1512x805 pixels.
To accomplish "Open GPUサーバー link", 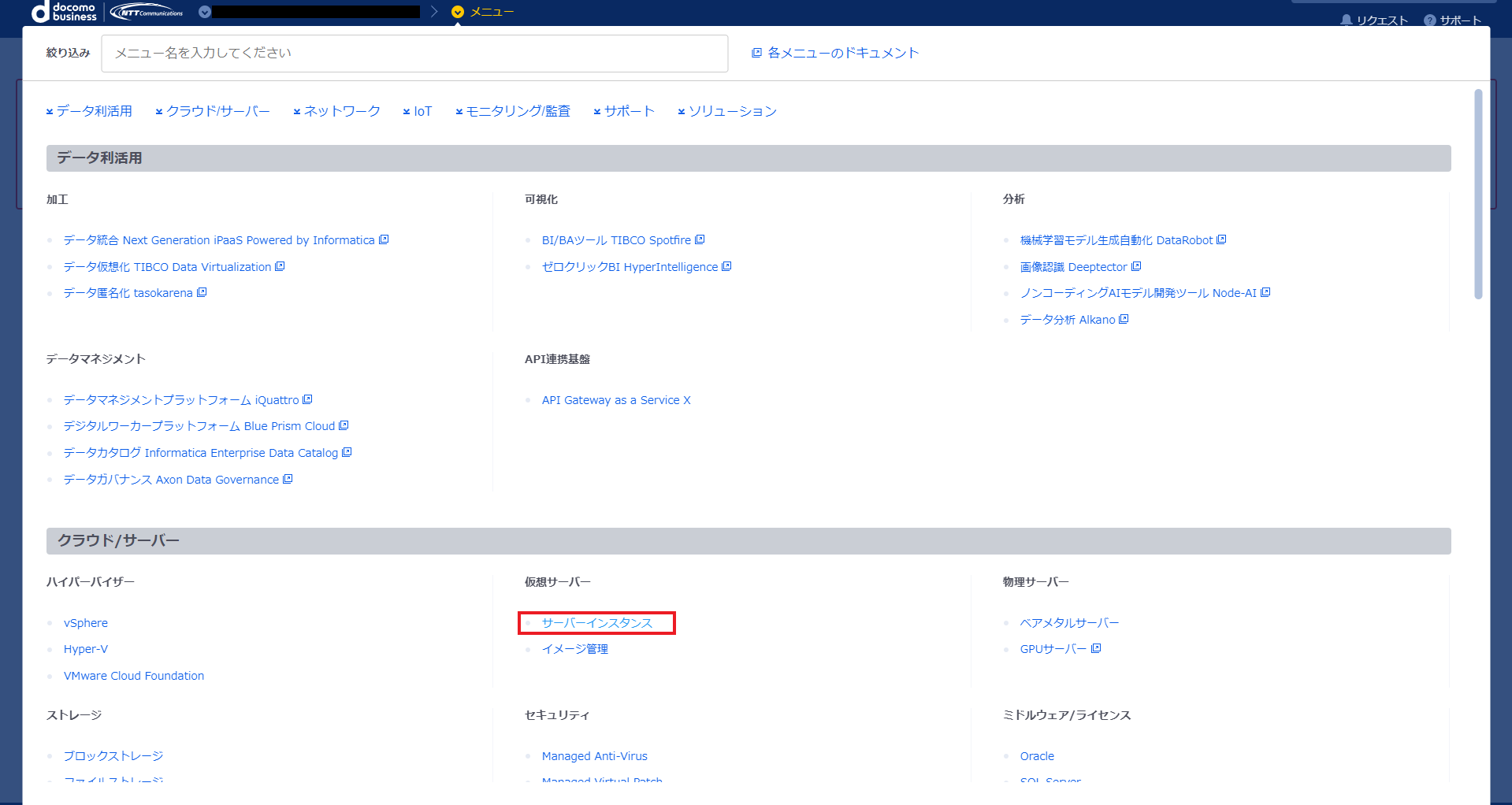I will tap(1053, 649).
